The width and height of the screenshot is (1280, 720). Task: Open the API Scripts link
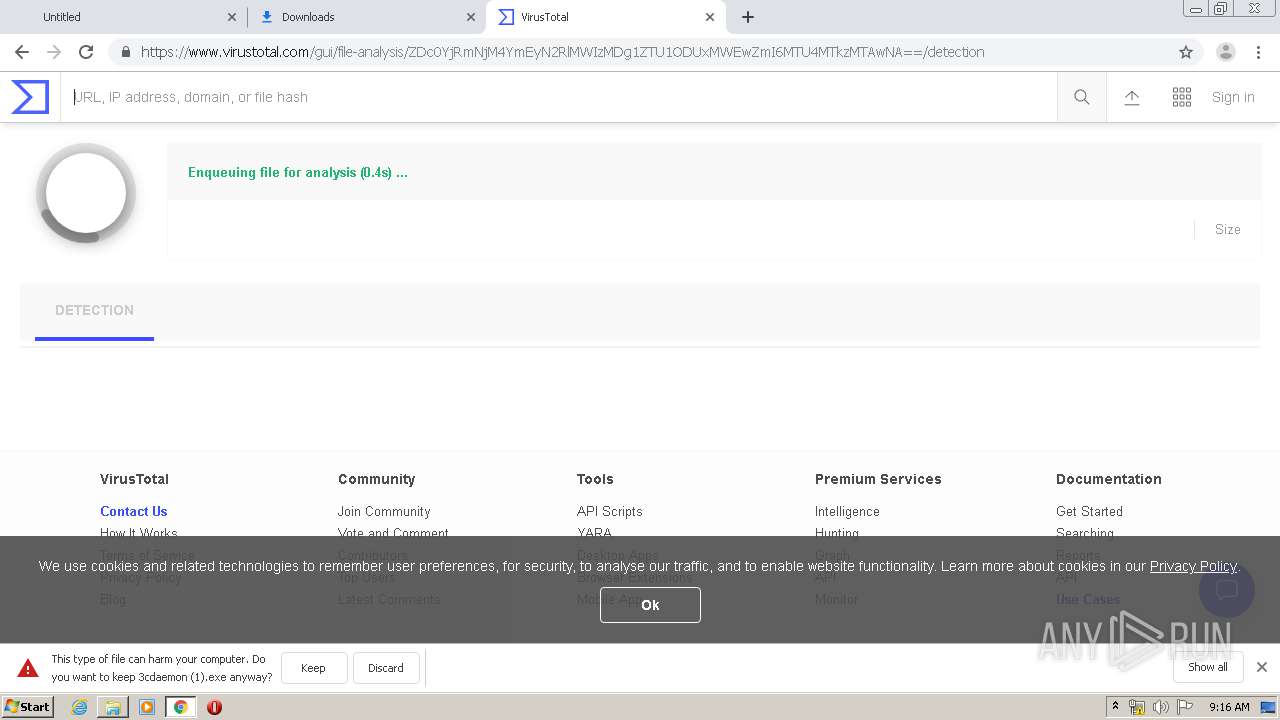609,511
